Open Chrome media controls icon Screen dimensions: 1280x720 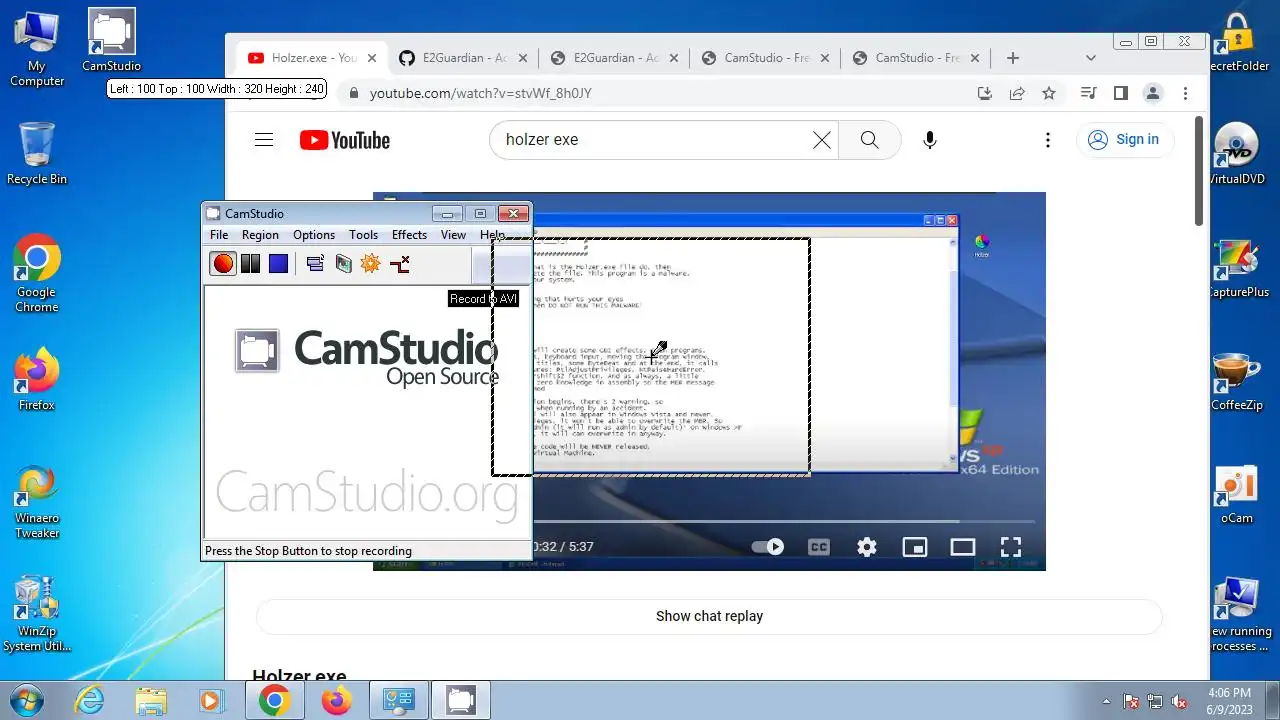click(1089, 93)
